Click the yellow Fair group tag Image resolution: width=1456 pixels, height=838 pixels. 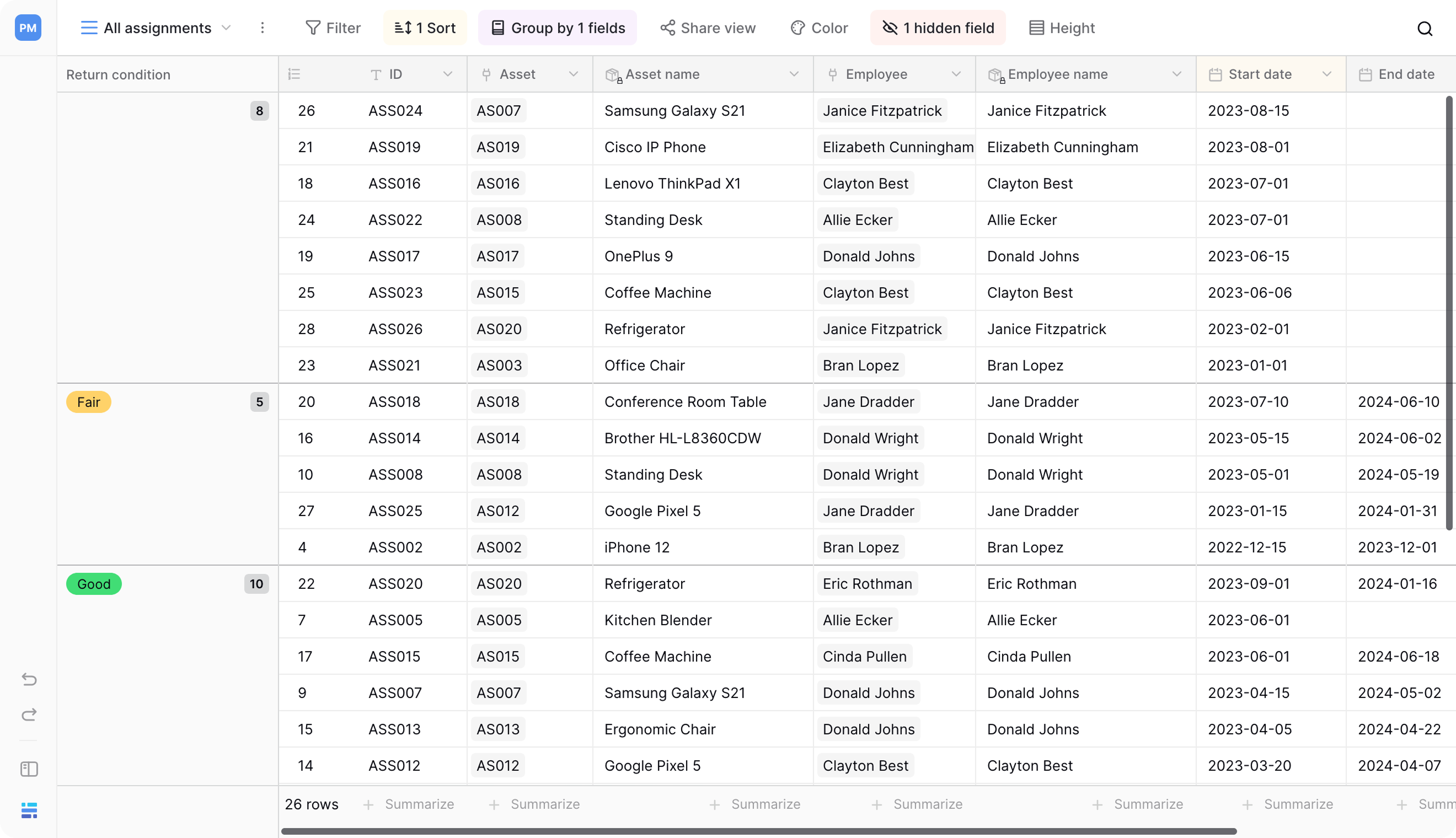pos(89,402)
